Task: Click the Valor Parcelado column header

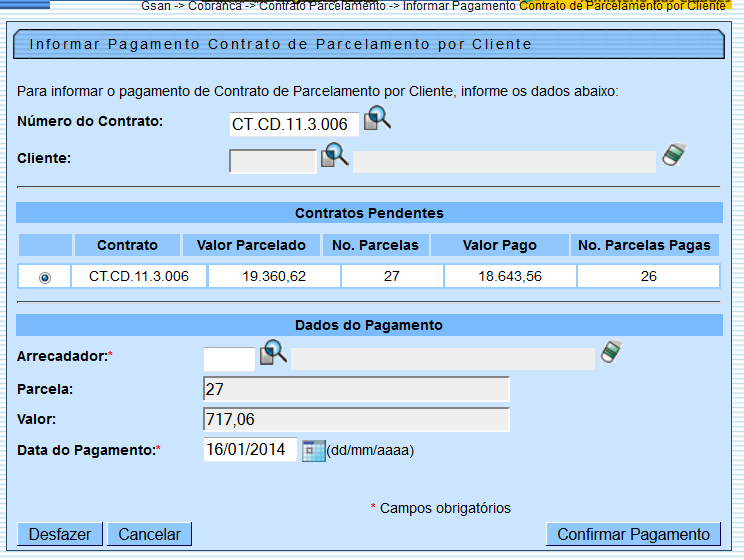Action: [x=252, y=245]
